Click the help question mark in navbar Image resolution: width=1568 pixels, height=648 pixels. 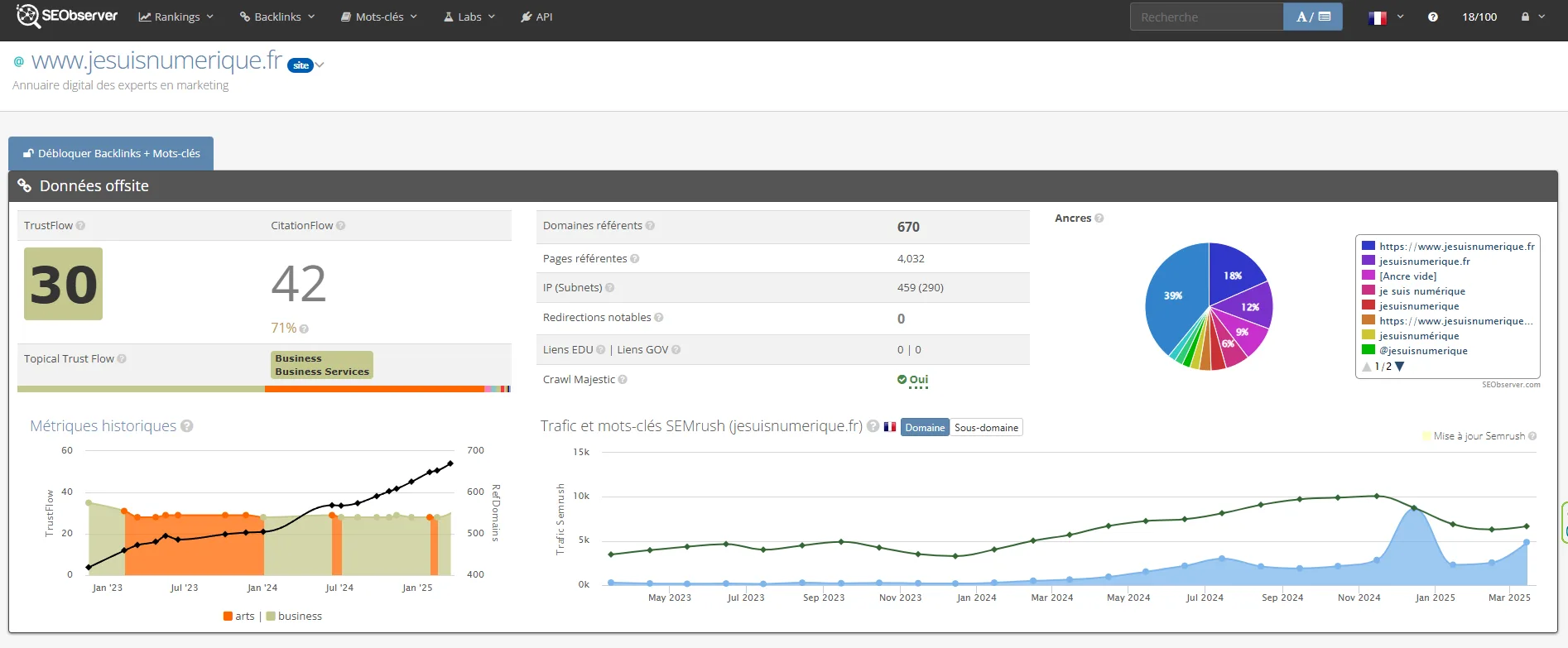click(1432, 17)
